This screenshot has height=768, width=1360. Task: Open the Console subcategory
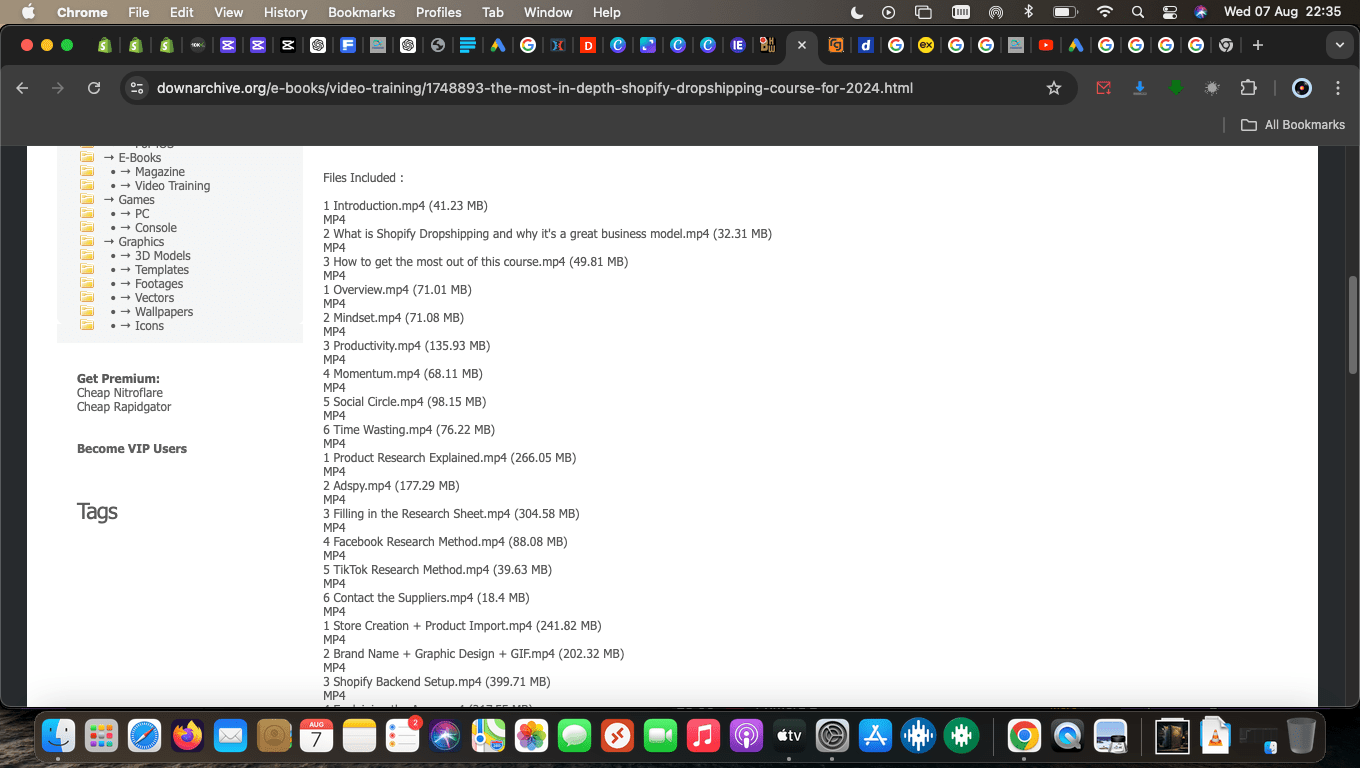(156, 228)
